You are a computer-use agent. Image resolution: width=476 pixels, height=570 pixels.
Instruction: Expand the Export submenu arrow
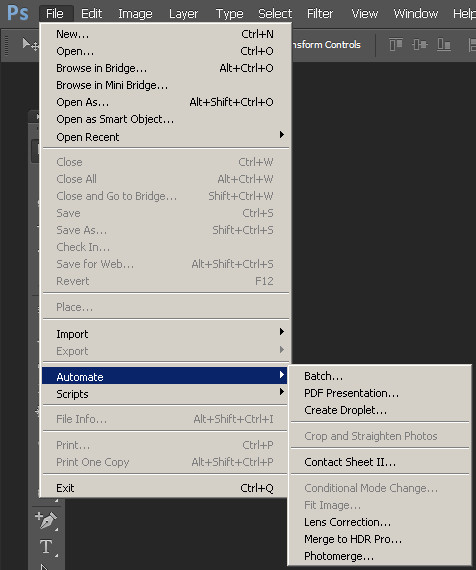(282, 350)
